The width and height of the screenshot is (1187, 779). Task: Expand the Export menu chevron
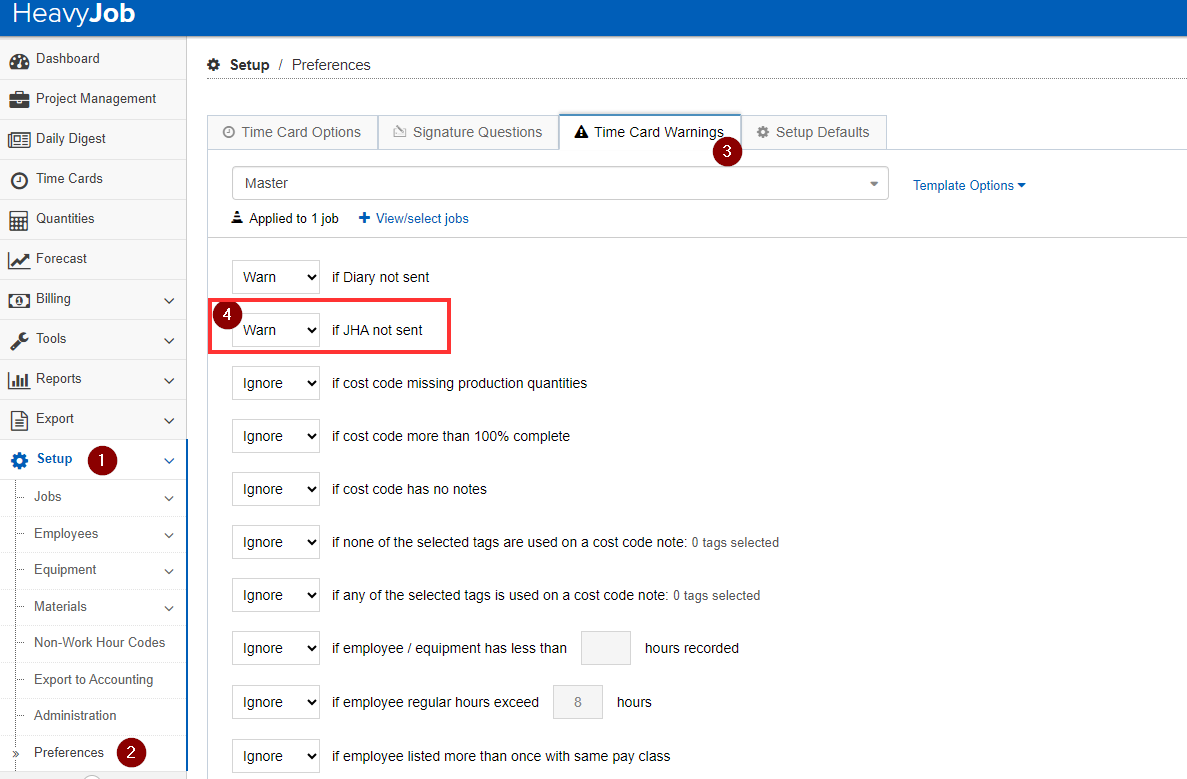tap(169, 421)
